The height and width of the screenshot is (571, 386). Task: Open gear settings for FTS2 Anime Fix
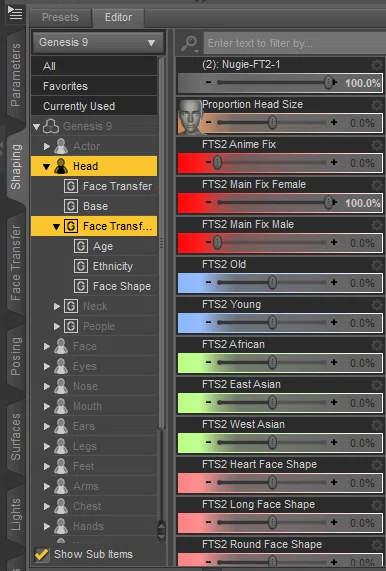tap(377, 145)
